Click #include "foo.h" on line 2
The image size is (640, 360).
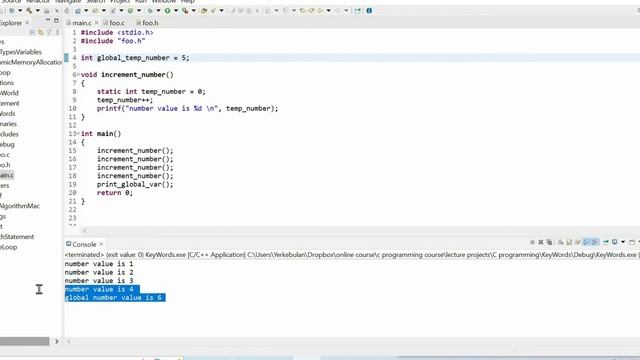[x=113, y=41]
